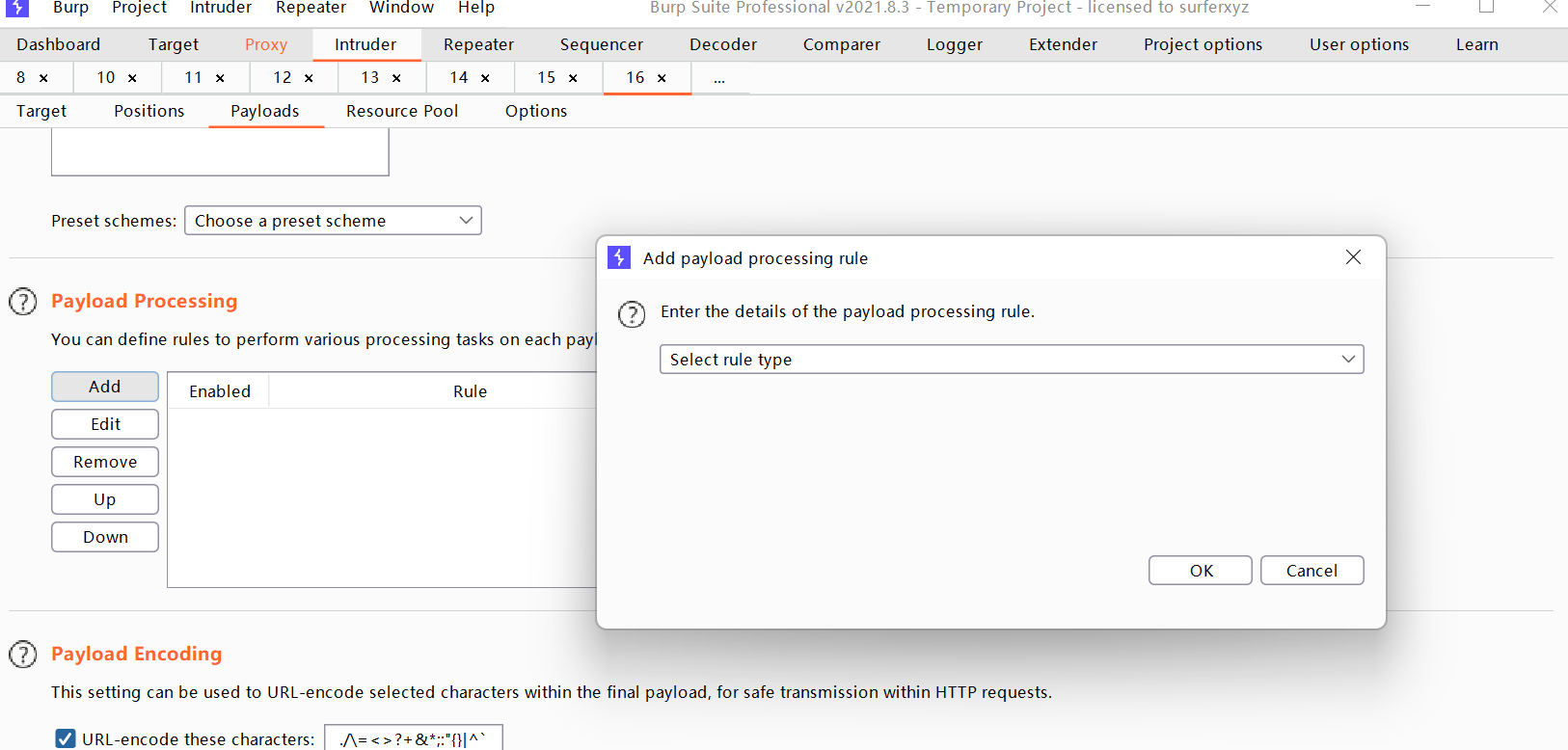Viewport: 1568px width, 750px height.
Task: Close the Add payload processing rule dialog
Action: pos(1353,256)
